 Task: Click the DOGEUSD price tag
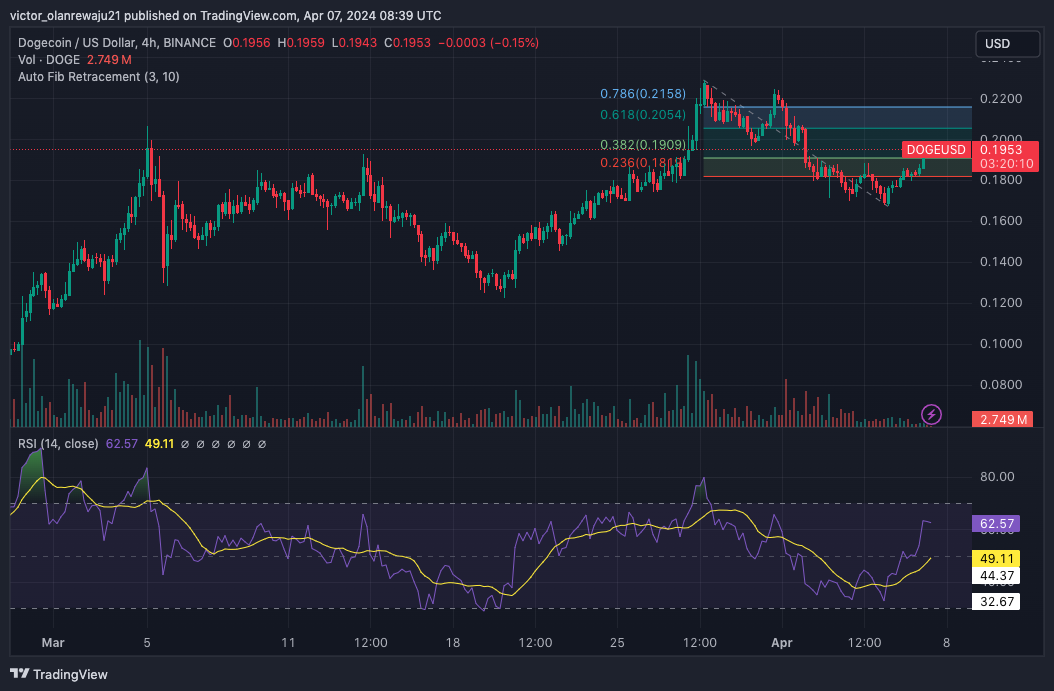coord(936,150)
